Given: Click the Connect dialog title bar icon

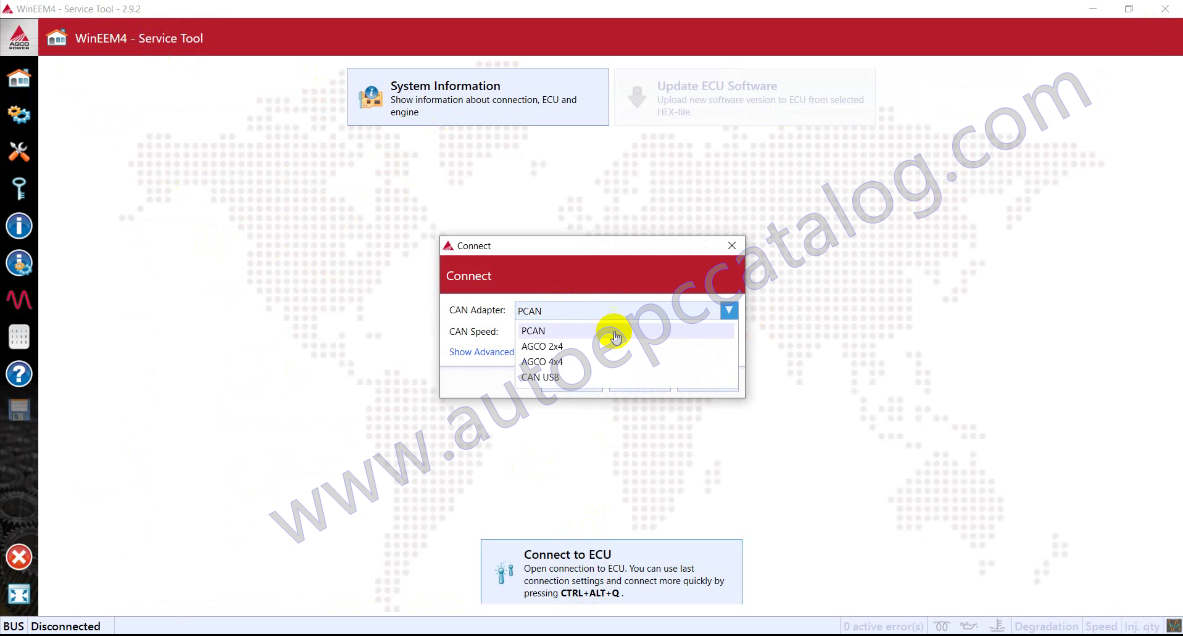Looking at the screenshot, I should pyautogui.click(x=448, y=245).
